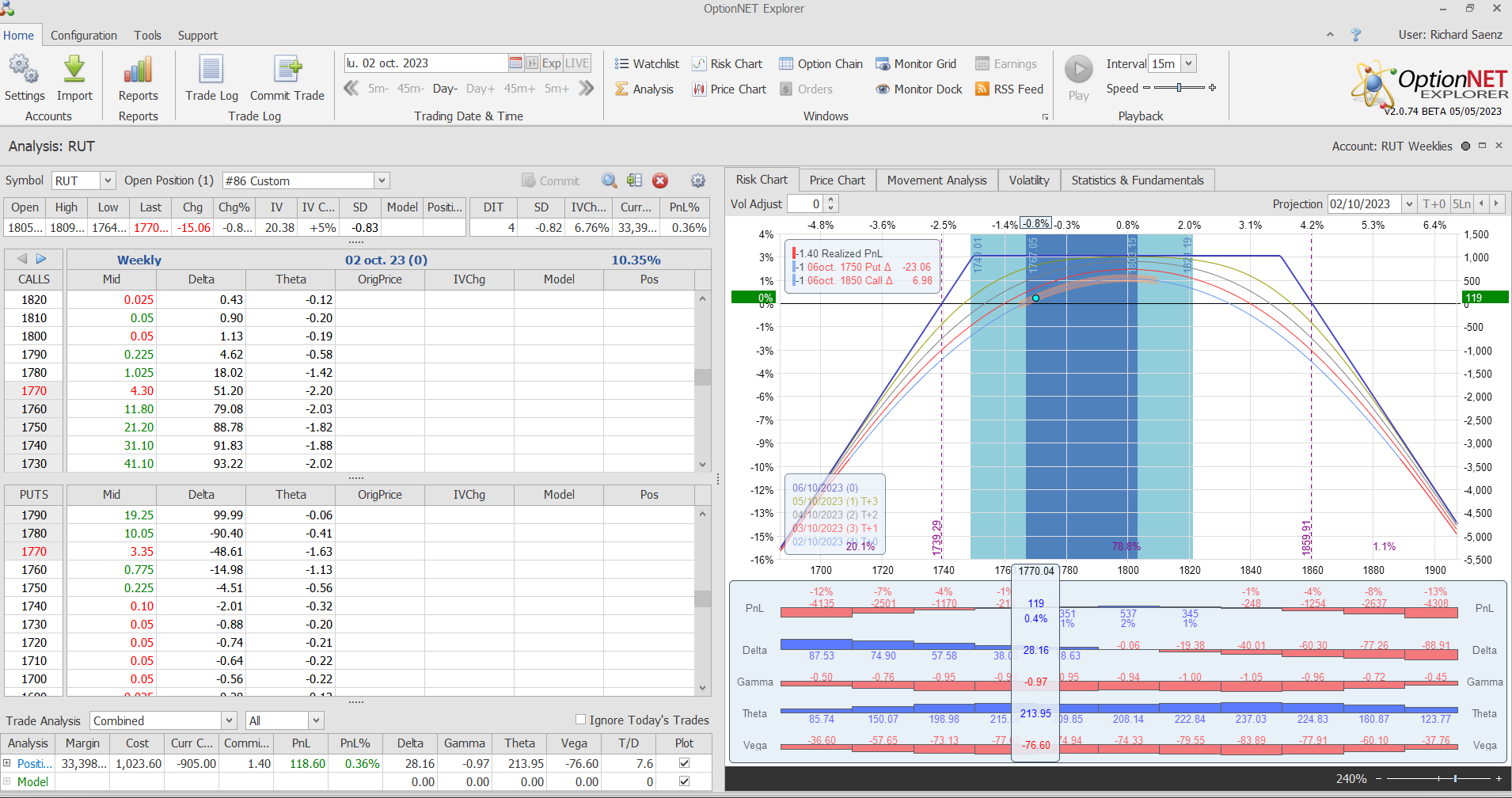Open the Home ribbon tab
Screen dimensions: 1512x798
click(x=18, y=36)
